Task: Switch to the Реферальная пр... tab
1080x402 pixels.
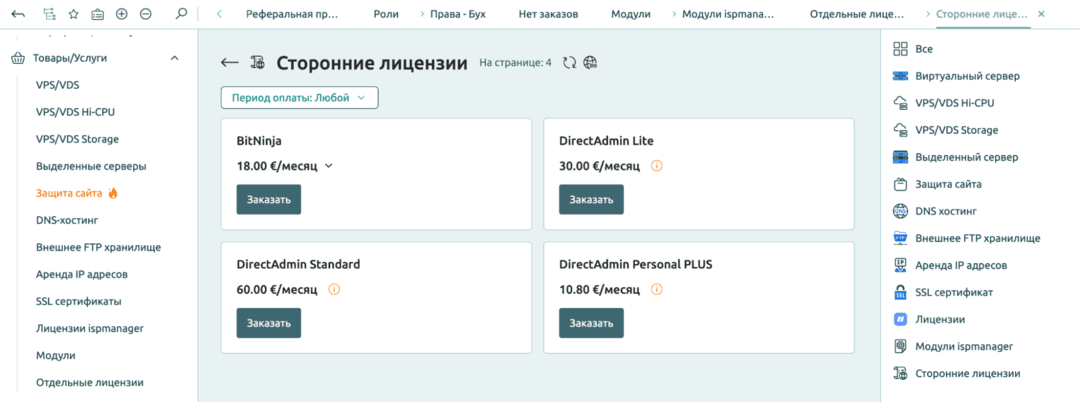Action: [x=293, y=14]
